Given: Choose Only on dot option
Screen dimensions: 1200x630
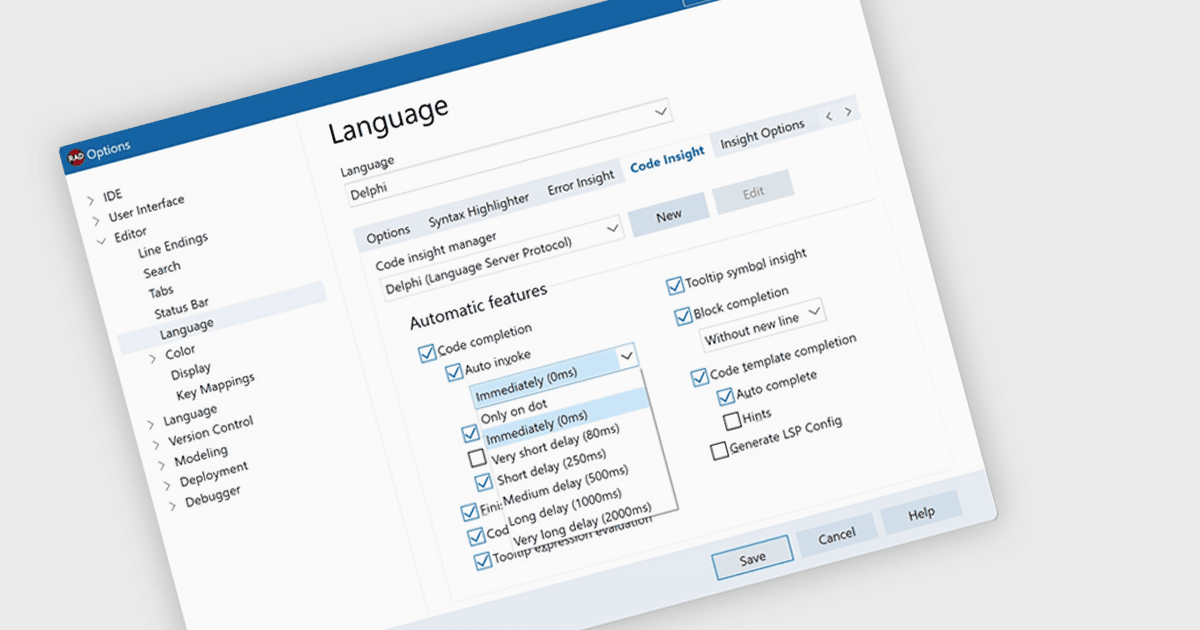Looking at the screenshot, I should (x=513, y=411).
